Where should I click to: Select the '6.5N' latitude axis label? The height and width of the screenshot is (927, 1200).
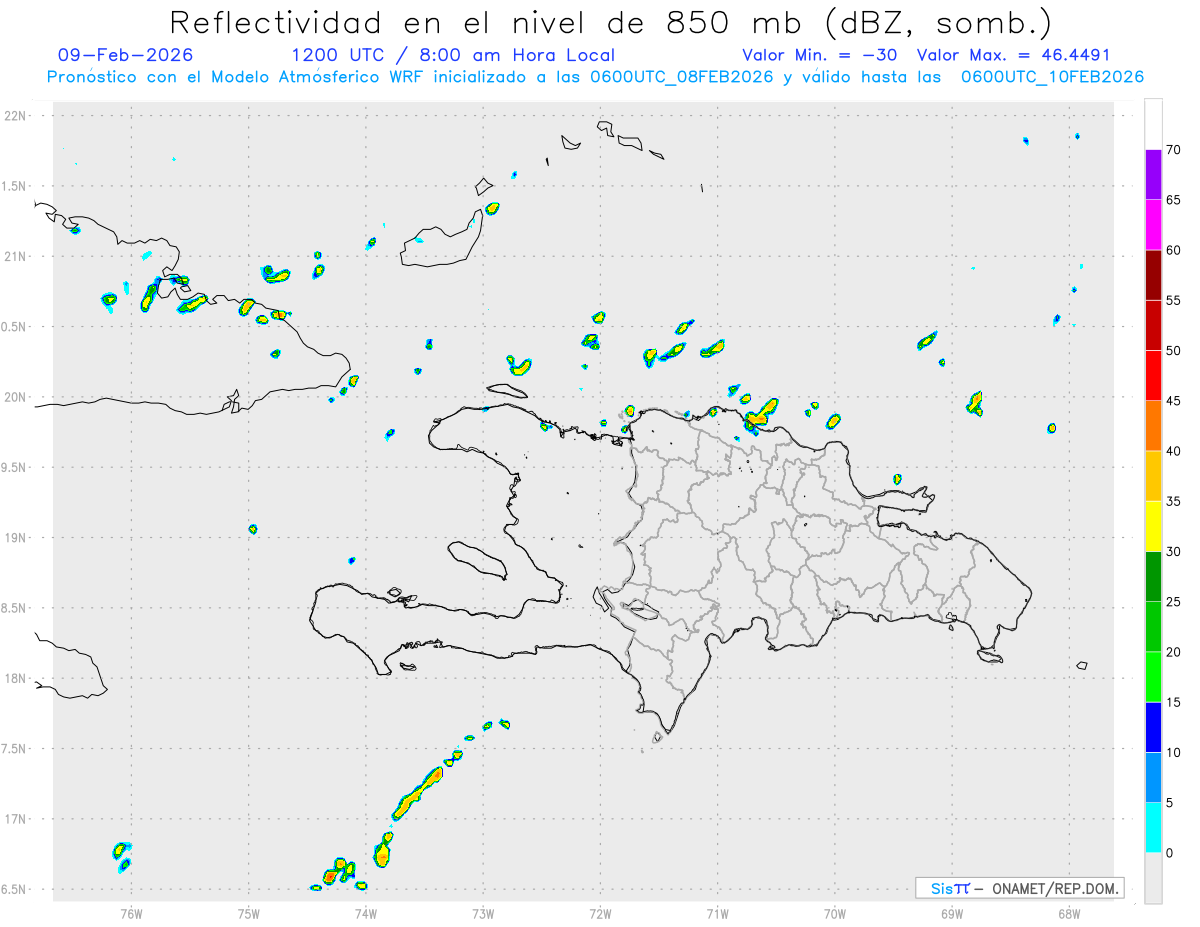point(16,890)
